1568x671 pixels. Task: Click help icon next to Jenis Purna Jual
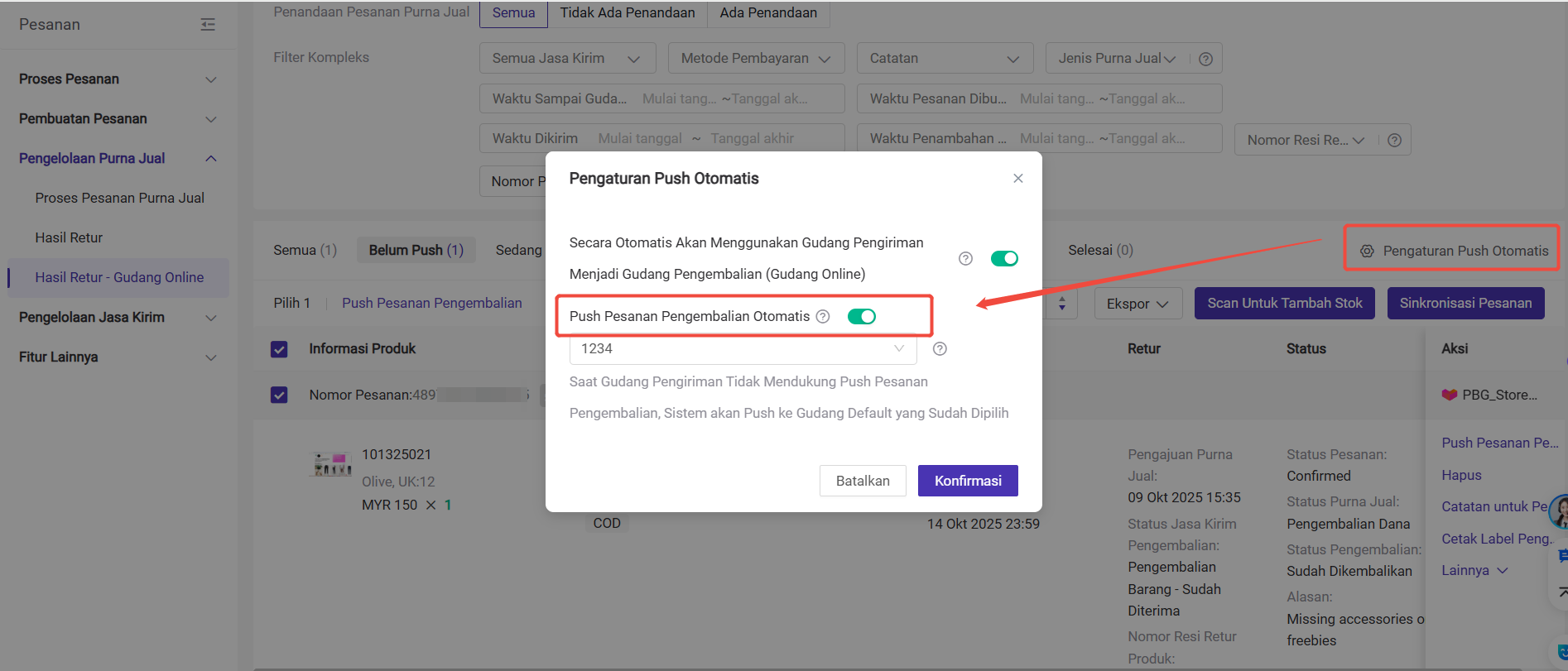1205,59
